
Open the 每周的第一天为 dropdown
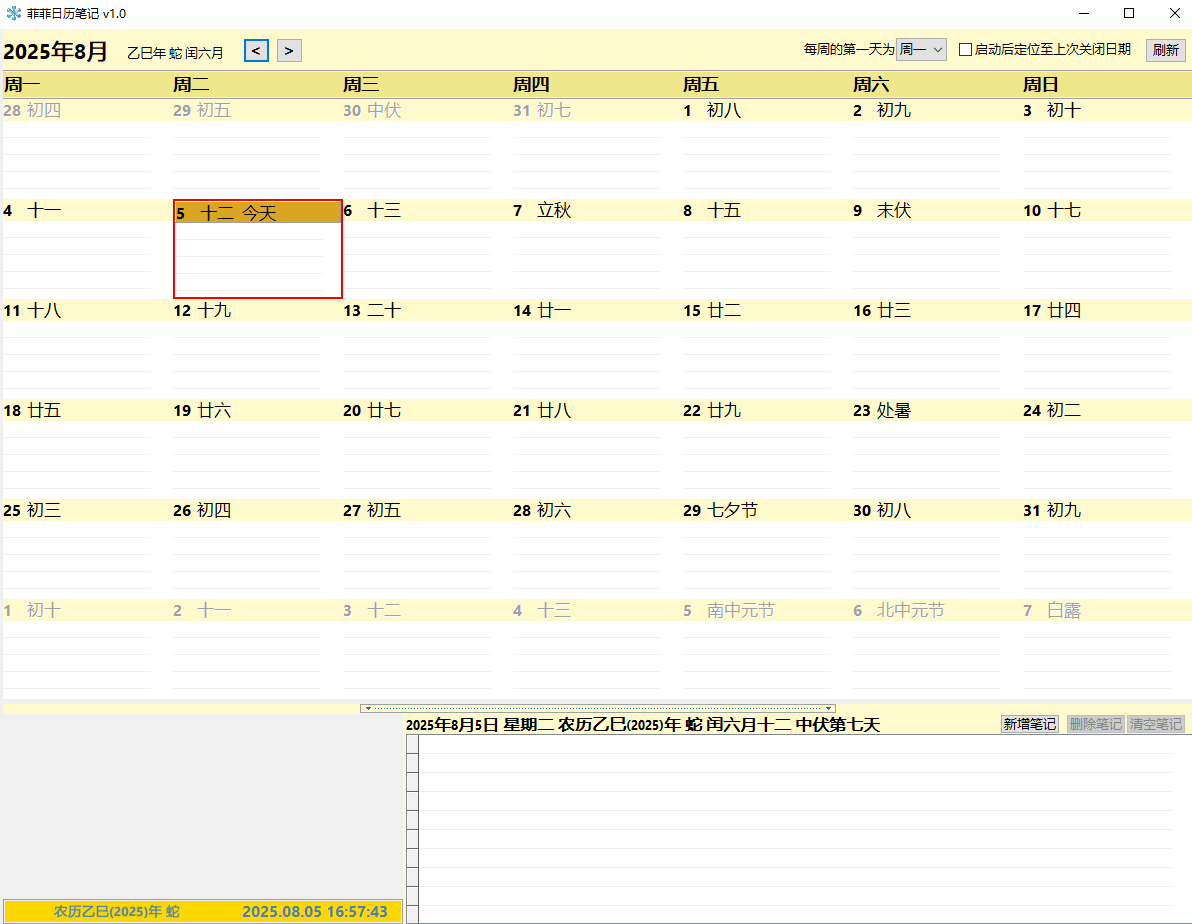(921, 50)
